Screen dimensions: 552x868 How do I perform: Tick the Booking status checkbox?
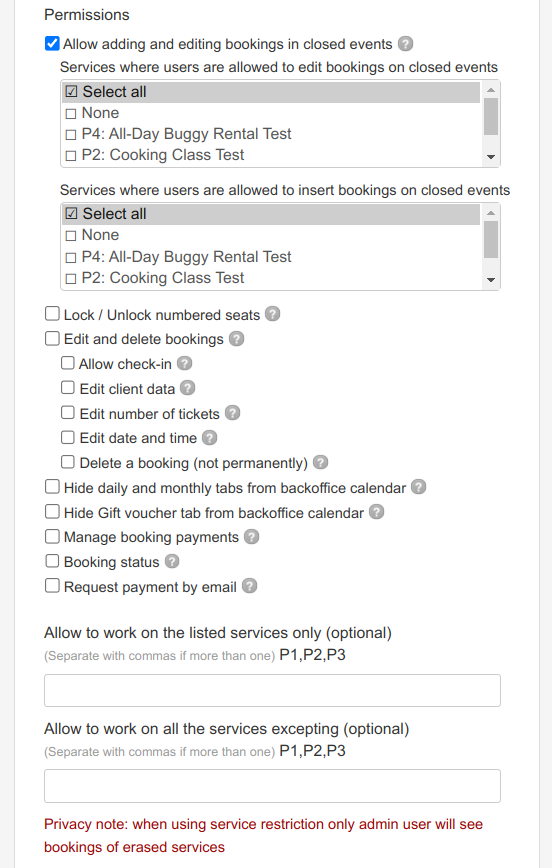(x=52, y=561)
